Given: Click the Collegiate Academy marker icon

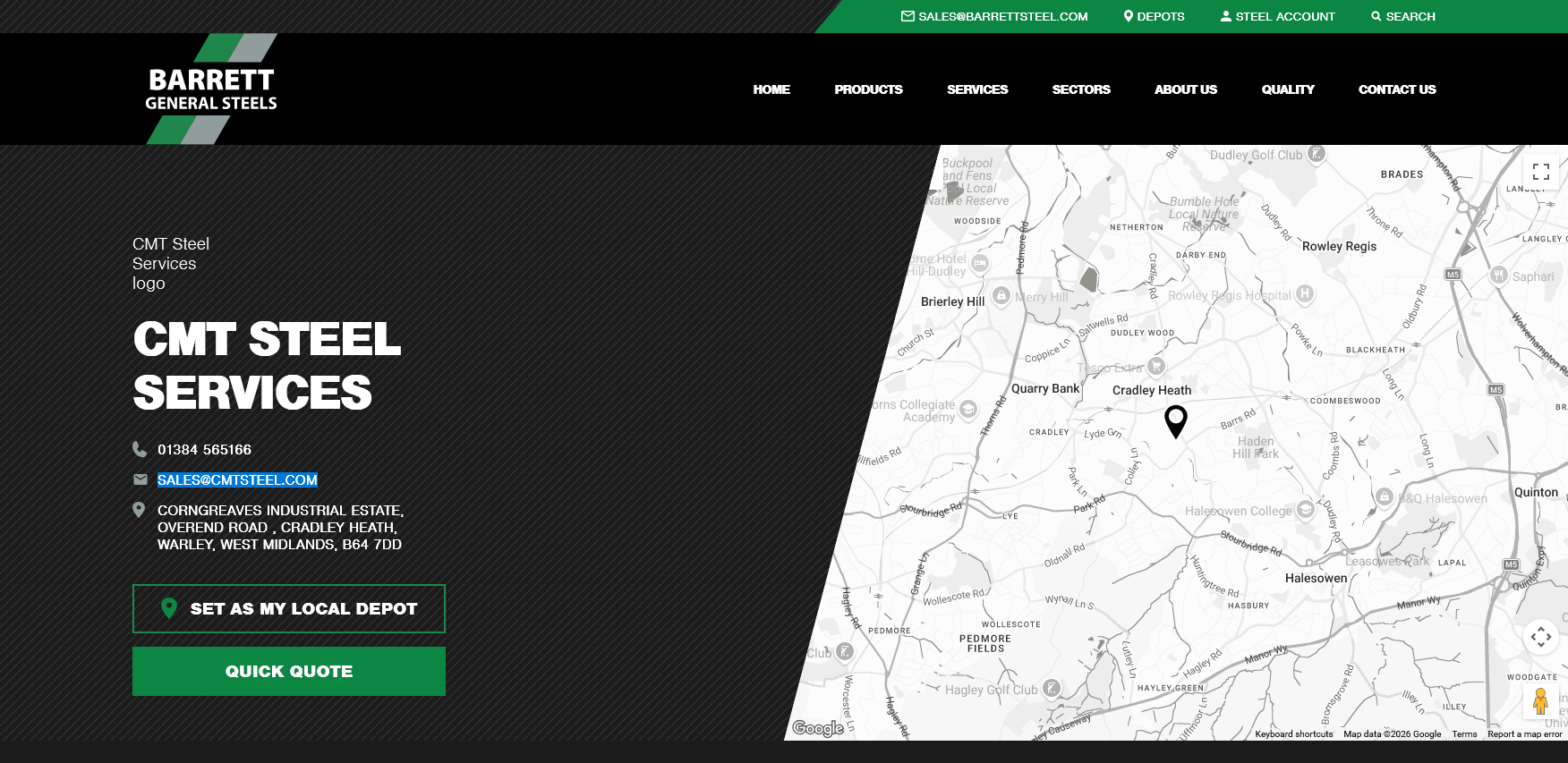Looking at the screenshot, I should (967, 409).
